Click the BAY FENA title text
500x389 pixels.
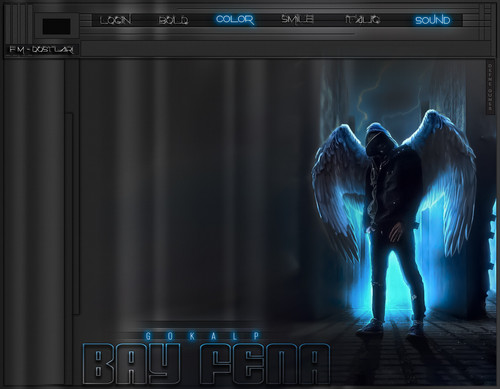tap(206, 364)
